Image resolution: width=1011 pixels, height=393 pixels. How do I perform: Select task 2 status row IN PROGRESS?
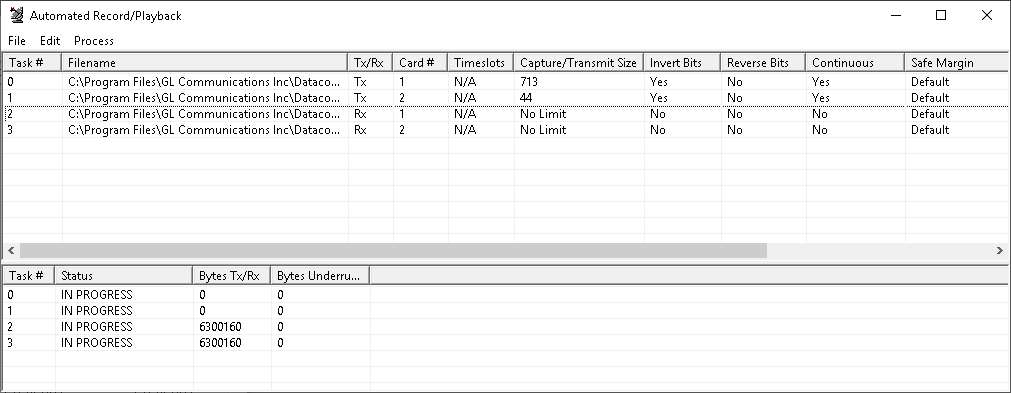(97, 327)
